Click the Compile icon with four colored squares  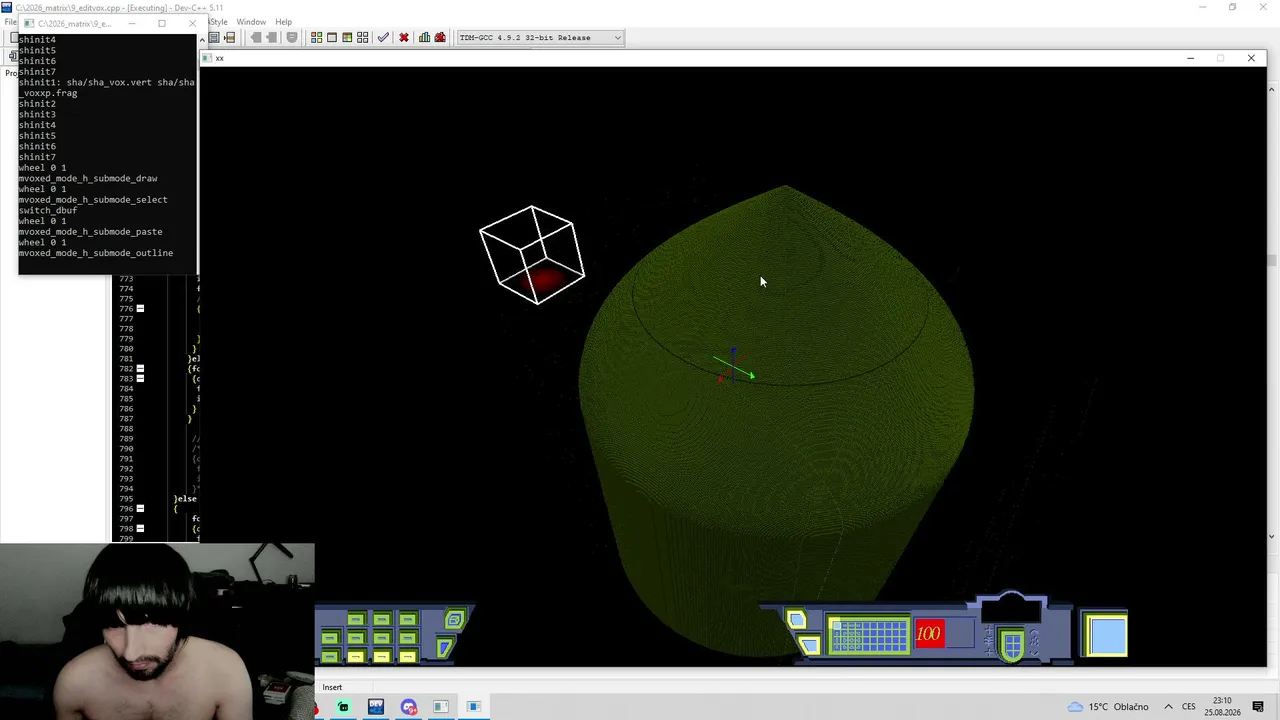pos(316,37)
